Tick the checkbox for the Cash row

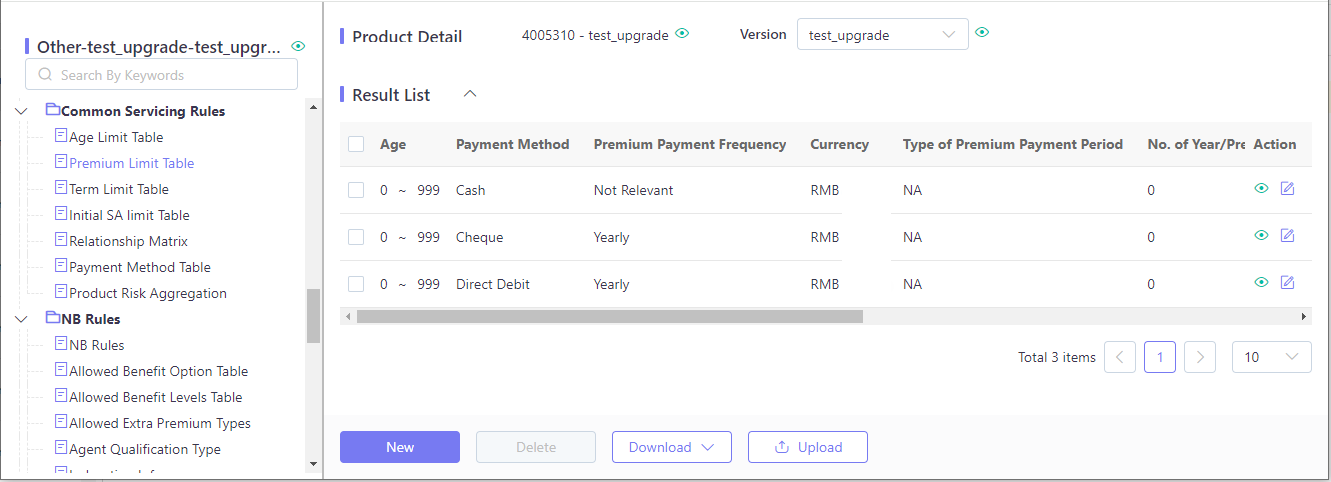coord(356,190)
